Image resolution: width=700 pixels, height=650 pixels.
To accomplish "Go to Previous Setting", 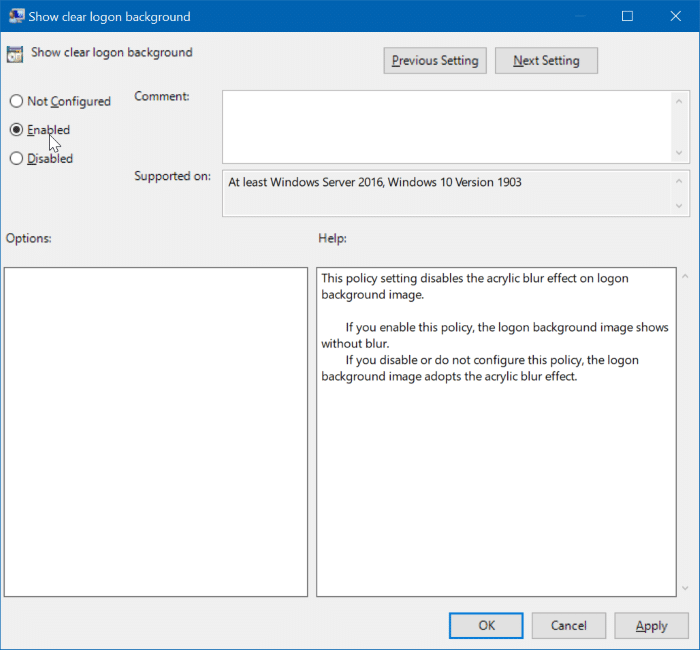I will (x=435, y=61).
